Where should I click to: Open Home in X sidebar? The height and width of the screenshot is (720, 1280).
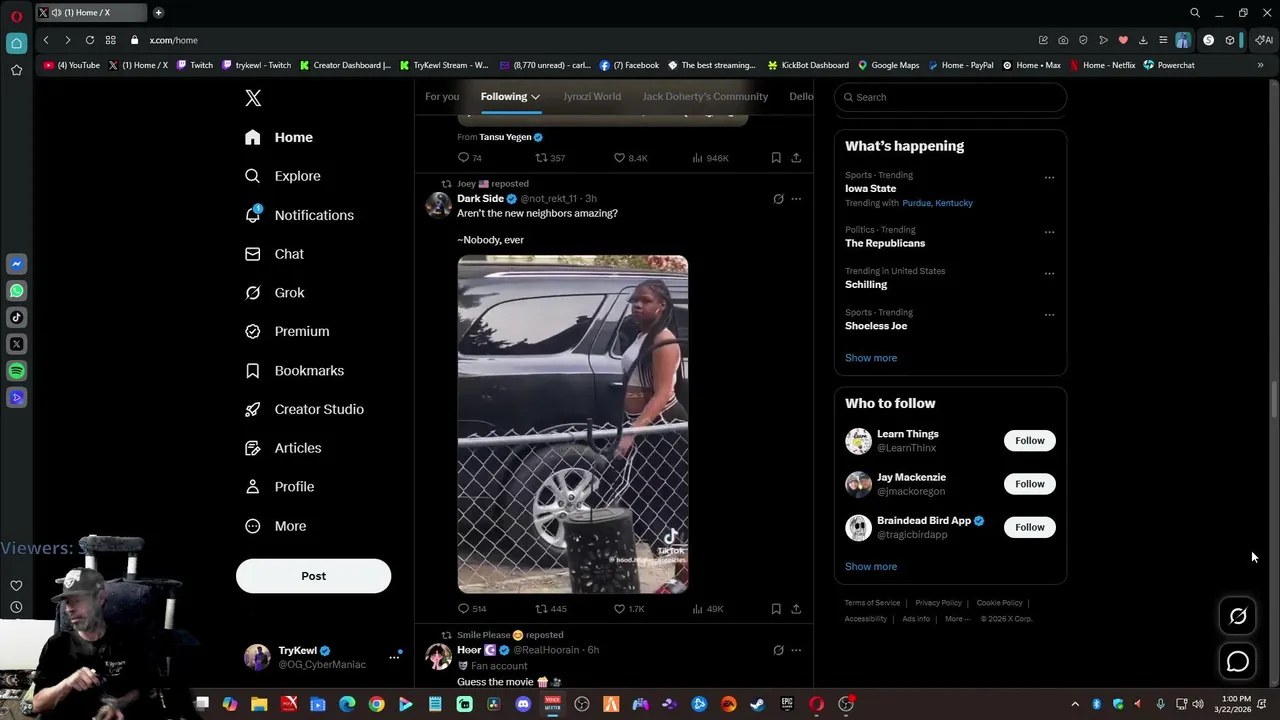[279, 137]
